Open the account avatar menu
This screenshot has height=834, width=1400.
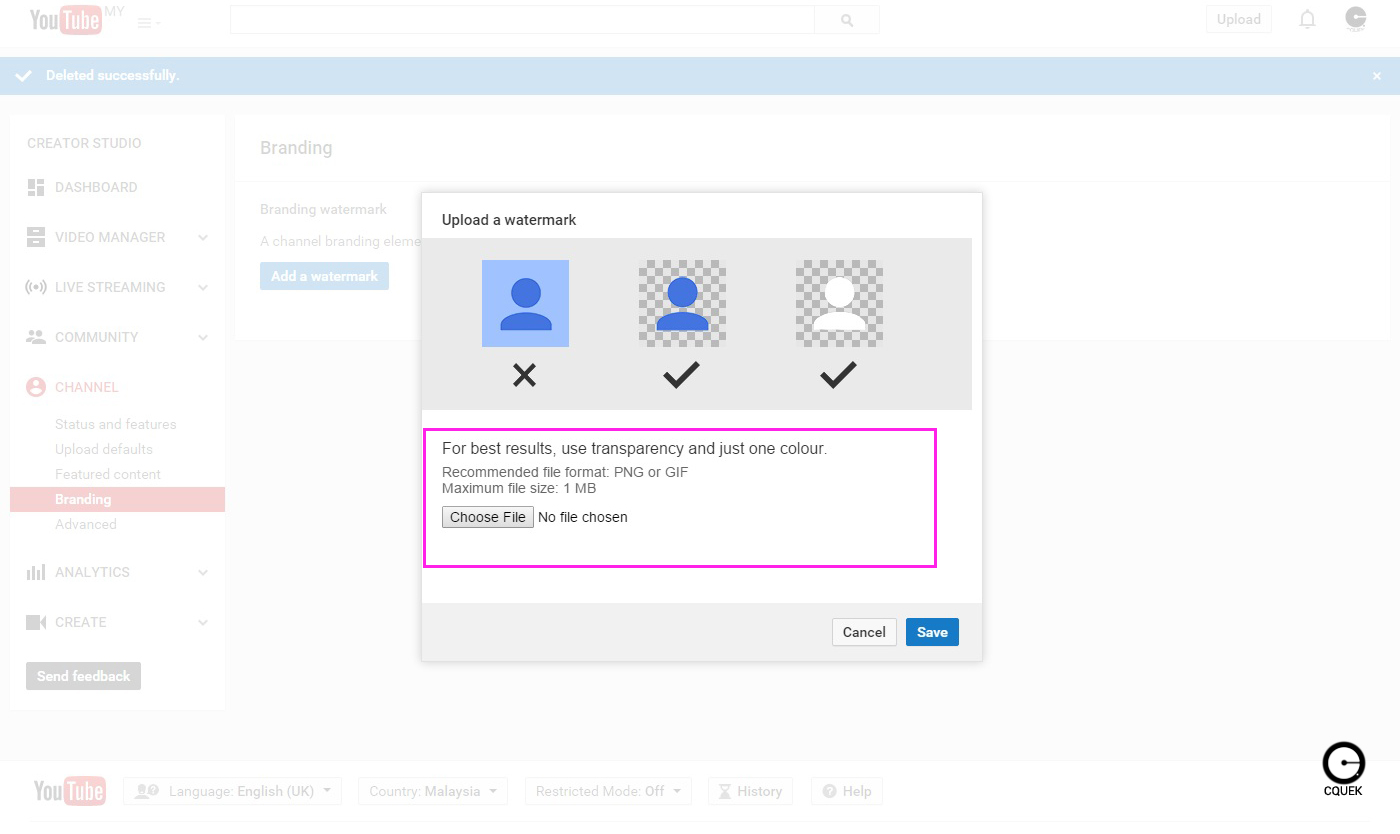tap(1356, 18)
